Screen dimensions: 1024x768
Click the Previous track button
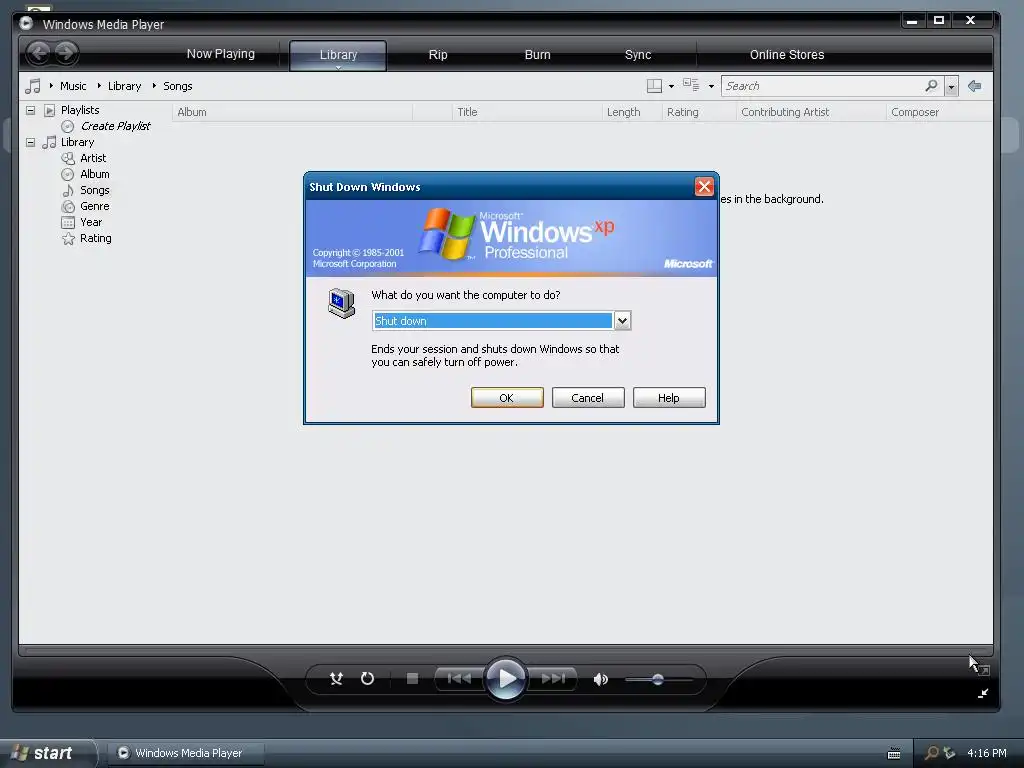[x=460, y=679]
